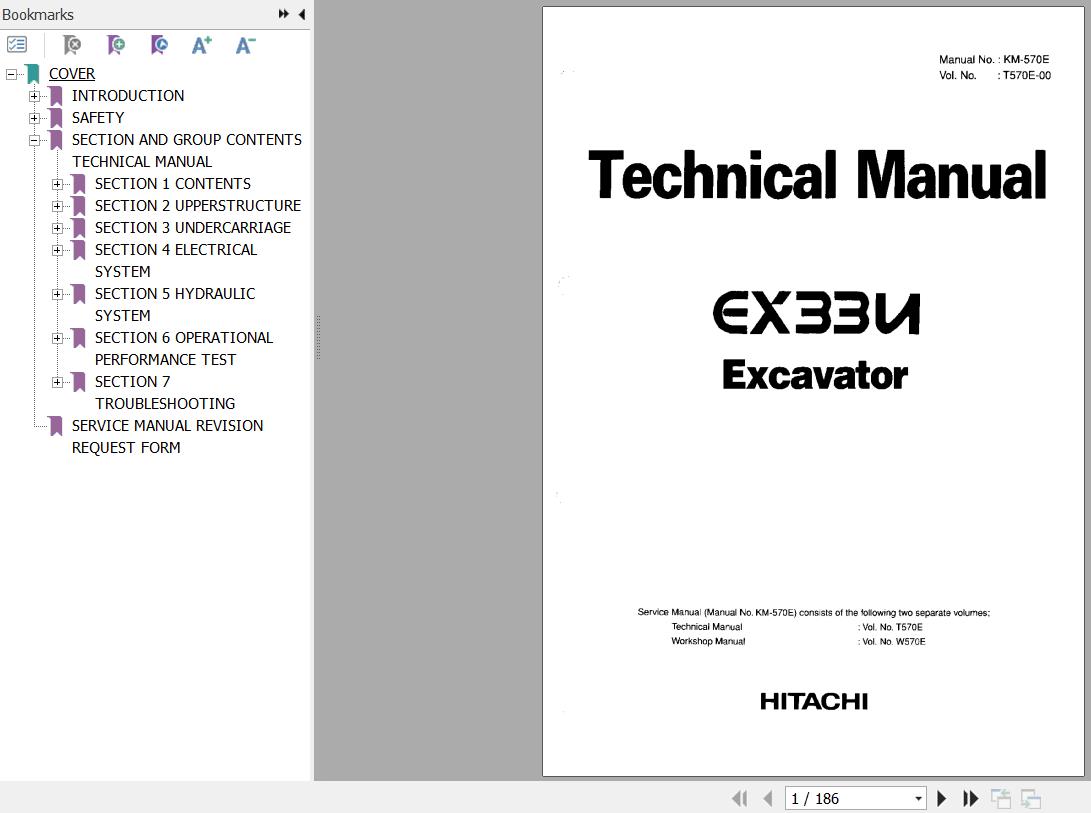Click the purple SAFETY bookmark icon

tap(56, 118)
